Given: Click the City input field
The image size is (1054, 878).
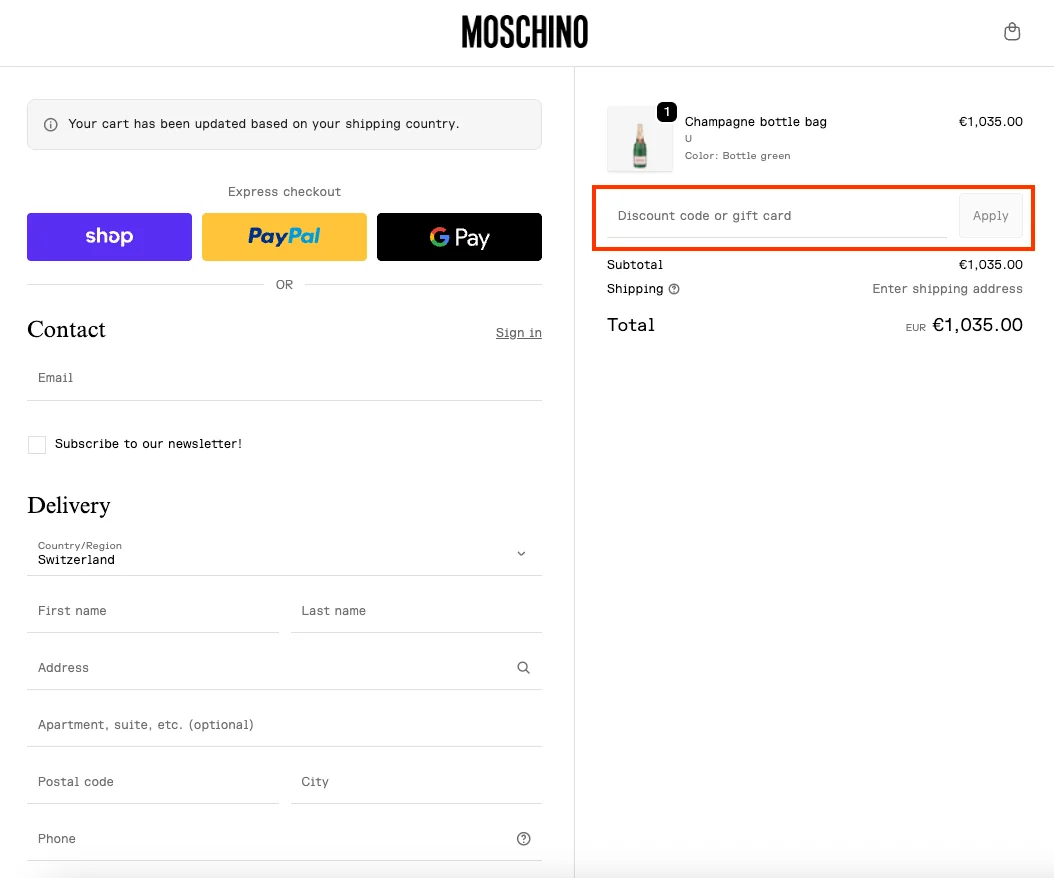Looking at the screenshot, I should tap(416, 781).
